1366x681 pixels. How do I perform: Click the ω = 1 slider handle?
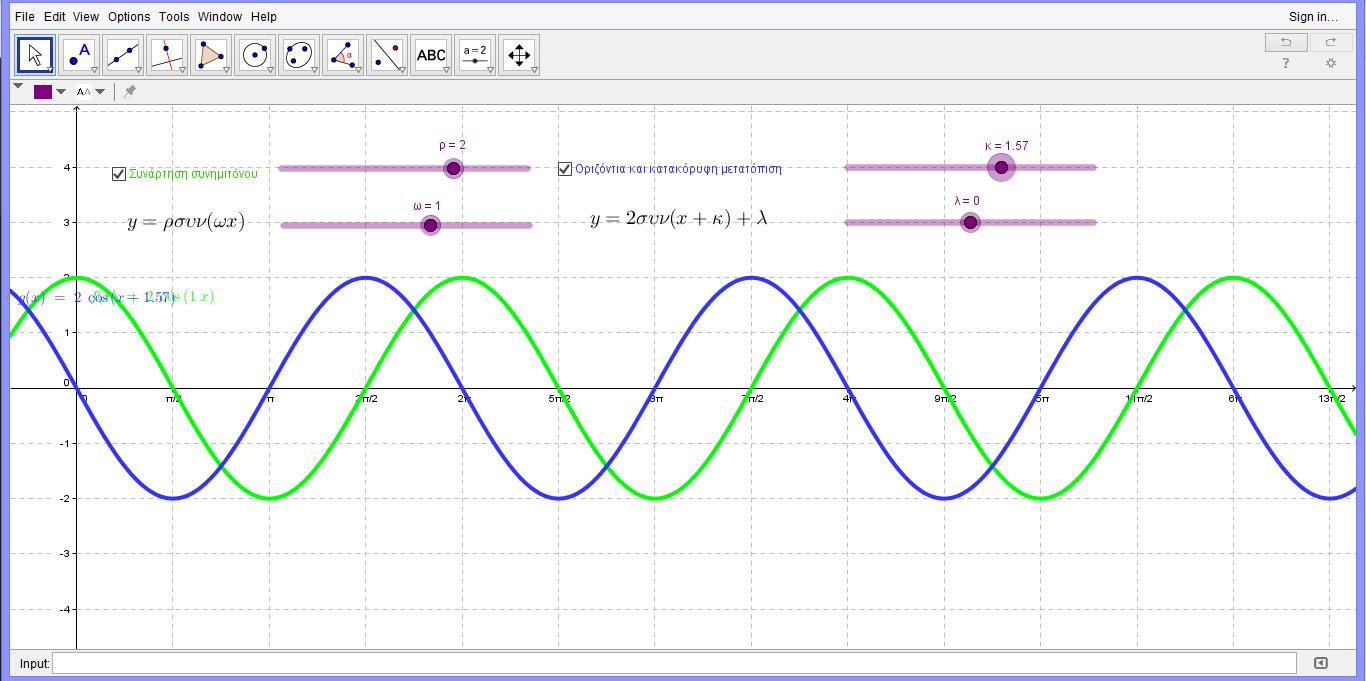[x=431, y=225]
